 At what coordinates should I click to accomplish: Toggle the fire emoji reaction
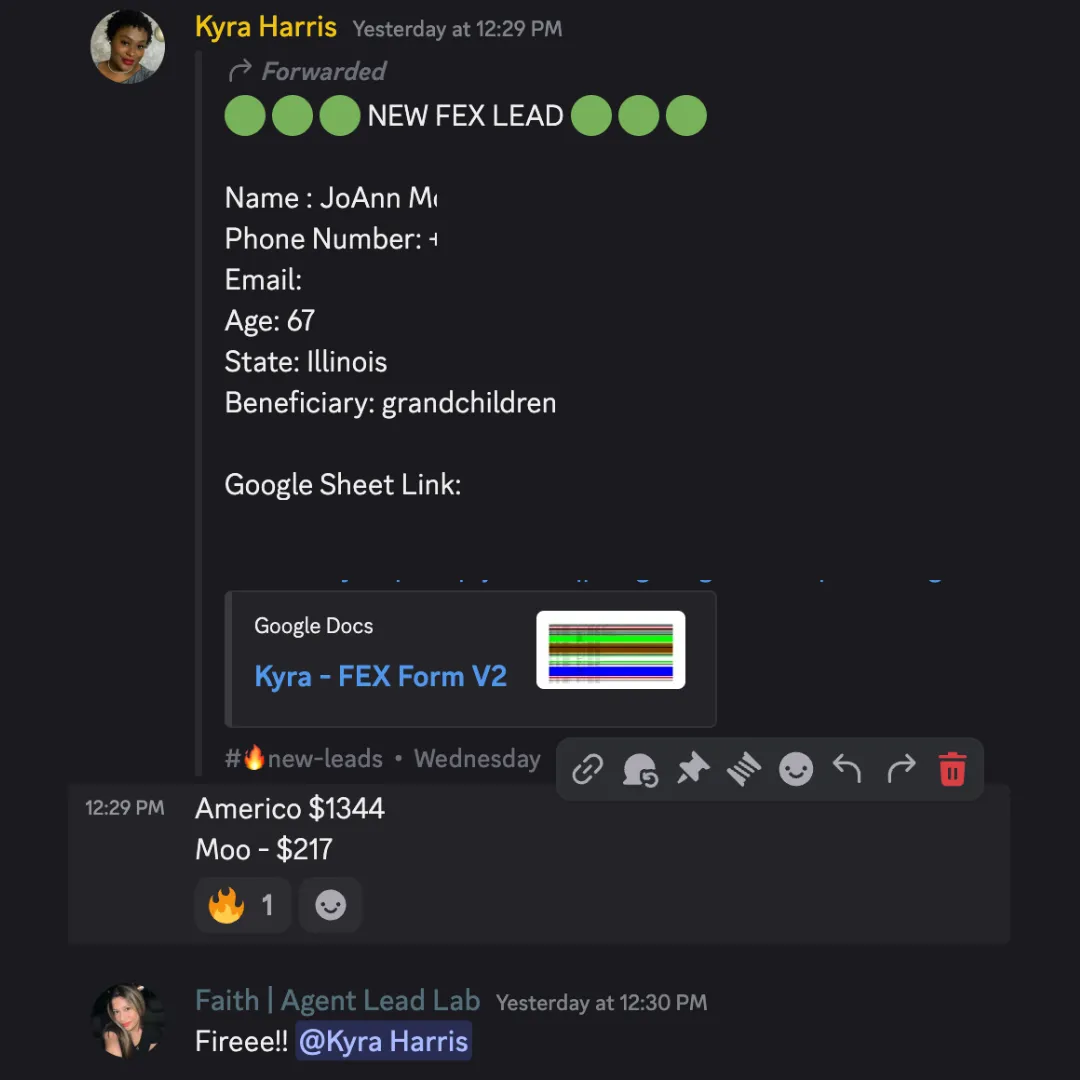tap(242, 905)
